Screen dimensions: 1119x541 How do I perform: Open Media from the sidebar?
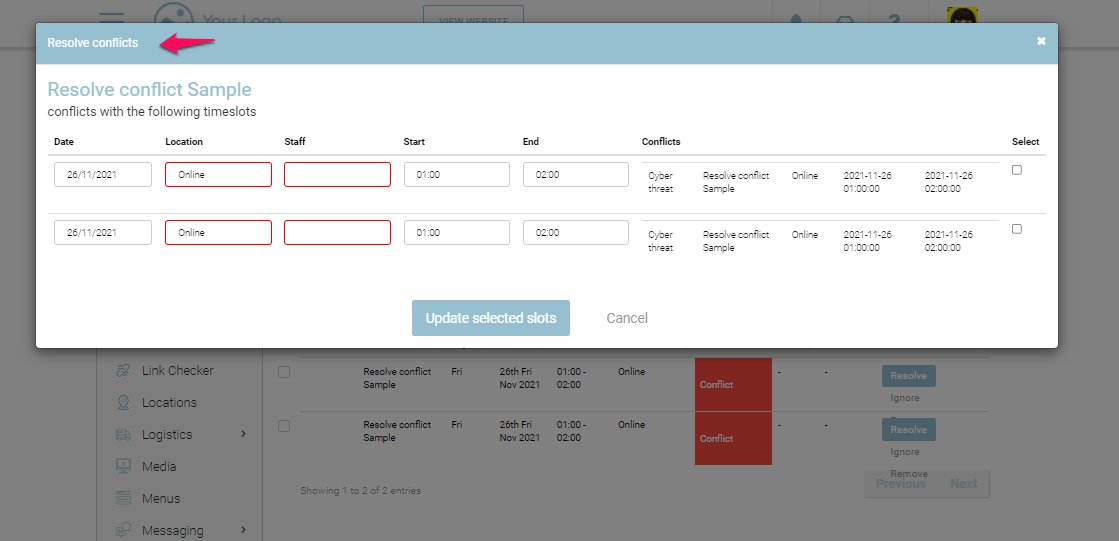click(159, 467)
